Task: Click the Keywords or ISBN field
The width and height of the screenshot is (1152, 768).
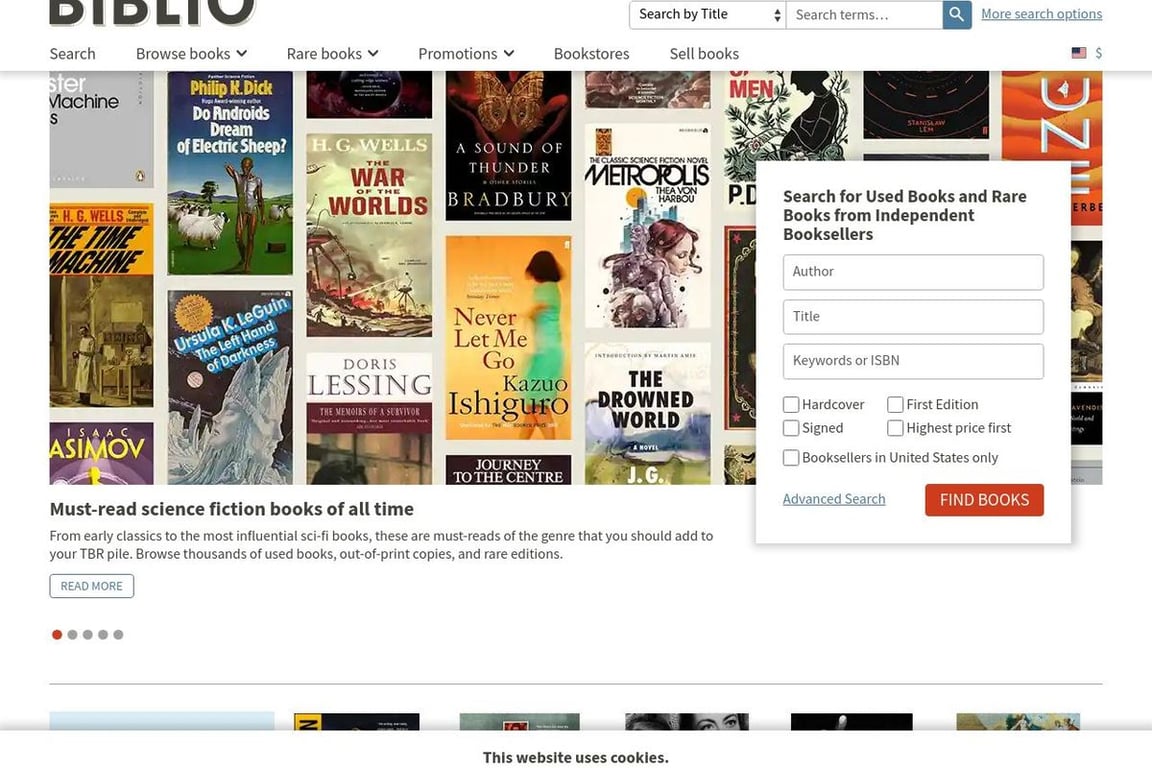Action: (x=912, y=361)
